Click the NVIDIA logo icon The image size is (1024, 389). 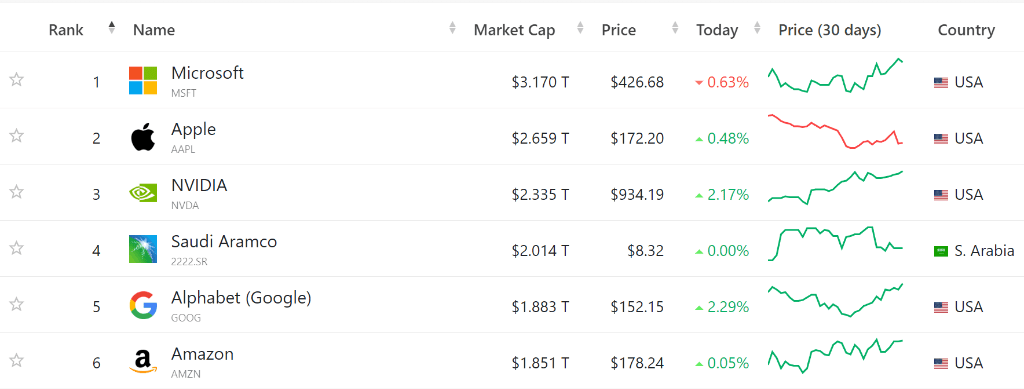tap(143, 193)
